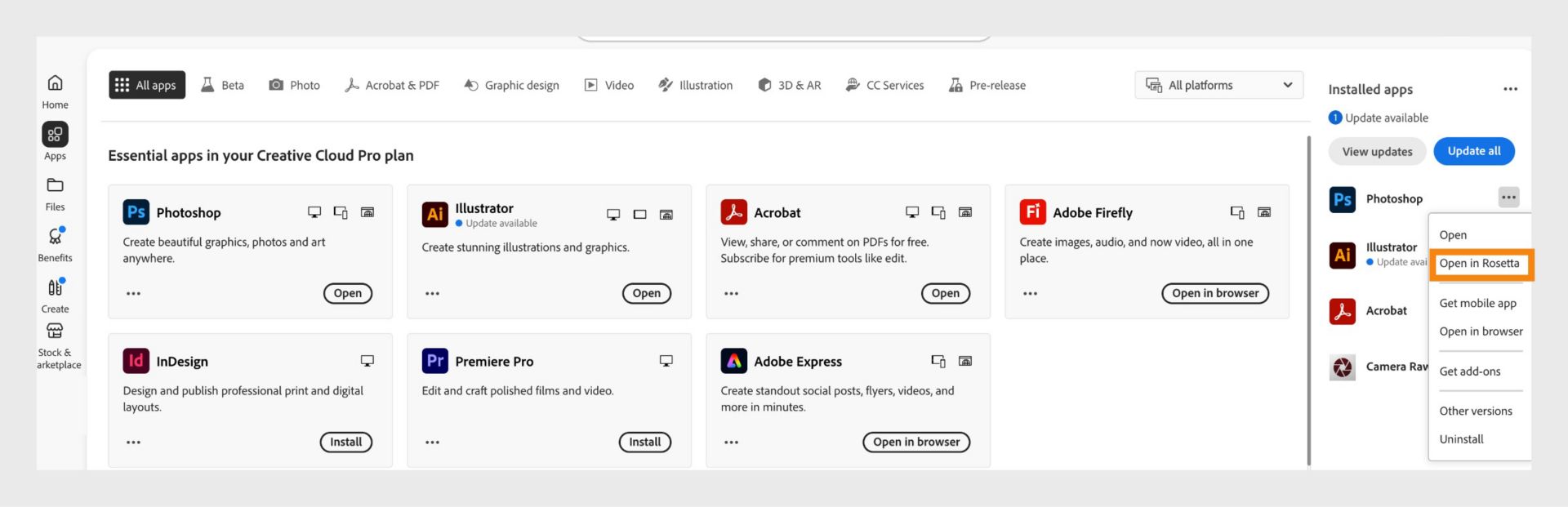The width and height of the screenshot is (1568, 507).
Task: Choose Open in Rosetta menu item
Action: pos(1480,263)
